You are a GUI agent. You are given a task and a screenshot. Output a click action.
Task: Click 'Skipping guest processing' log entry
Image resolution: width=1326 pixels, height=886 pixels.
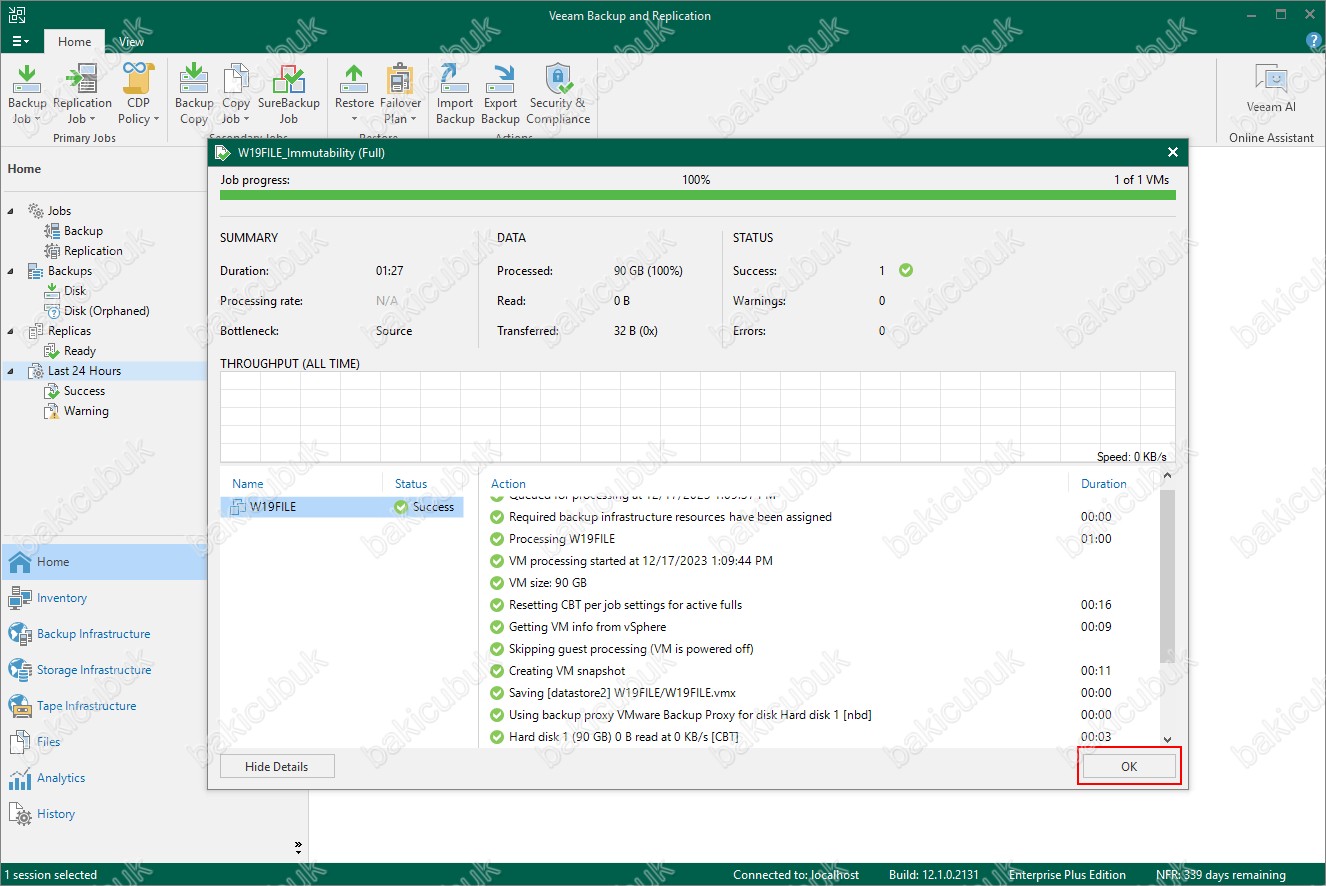(631, 649)
